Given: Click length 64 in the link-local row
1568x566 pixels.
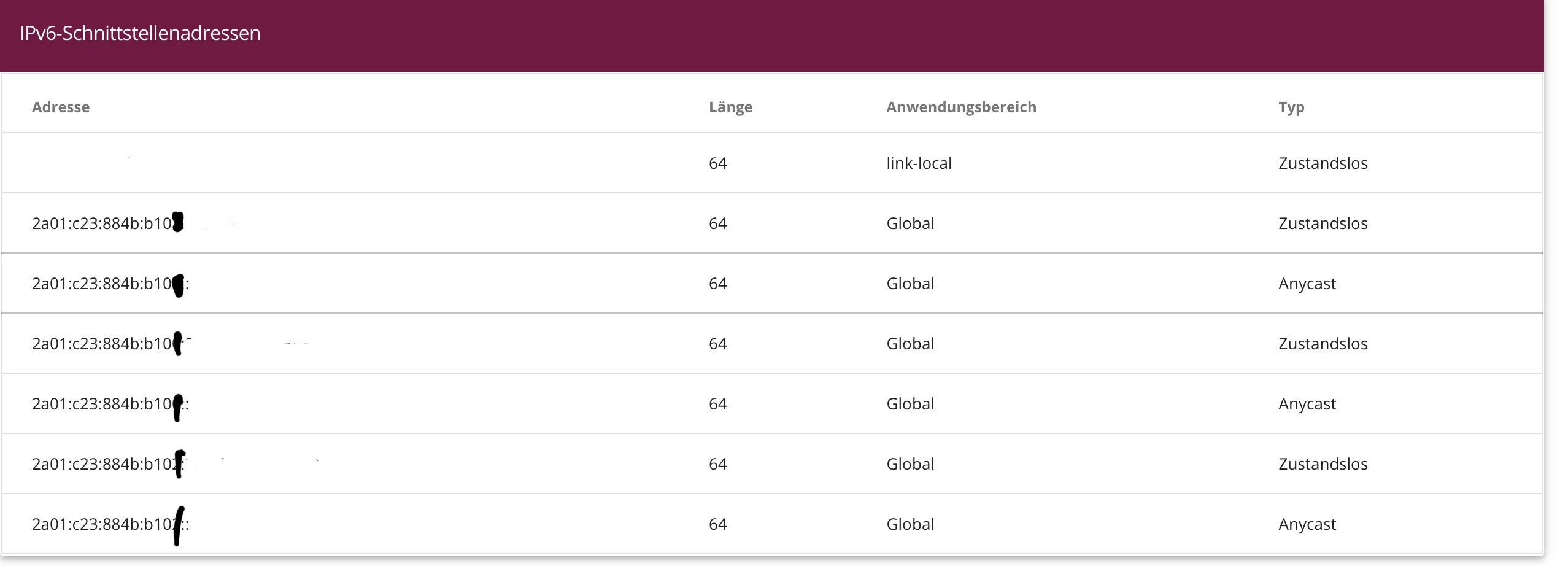Looking at the screenshot, I should [717, 163].
